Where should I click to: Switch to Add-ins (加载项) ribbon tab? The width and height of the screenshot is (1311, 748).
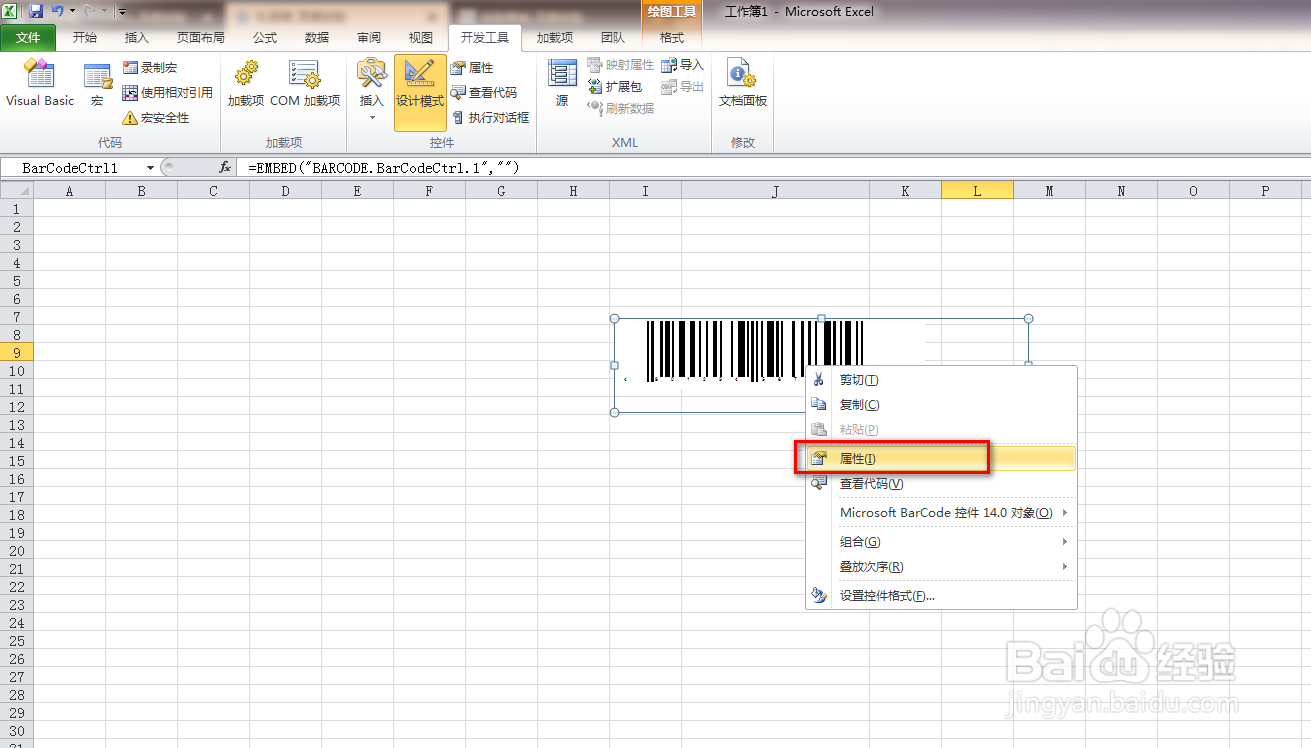pos(555,37)
